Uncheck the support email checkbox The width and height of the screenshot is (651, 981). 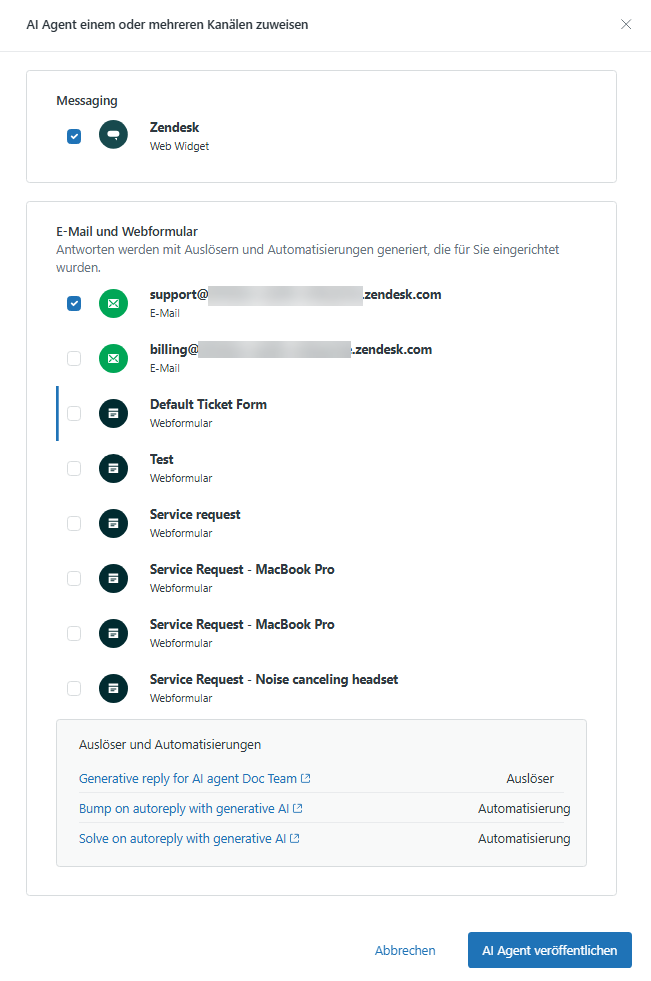[74, 303]
